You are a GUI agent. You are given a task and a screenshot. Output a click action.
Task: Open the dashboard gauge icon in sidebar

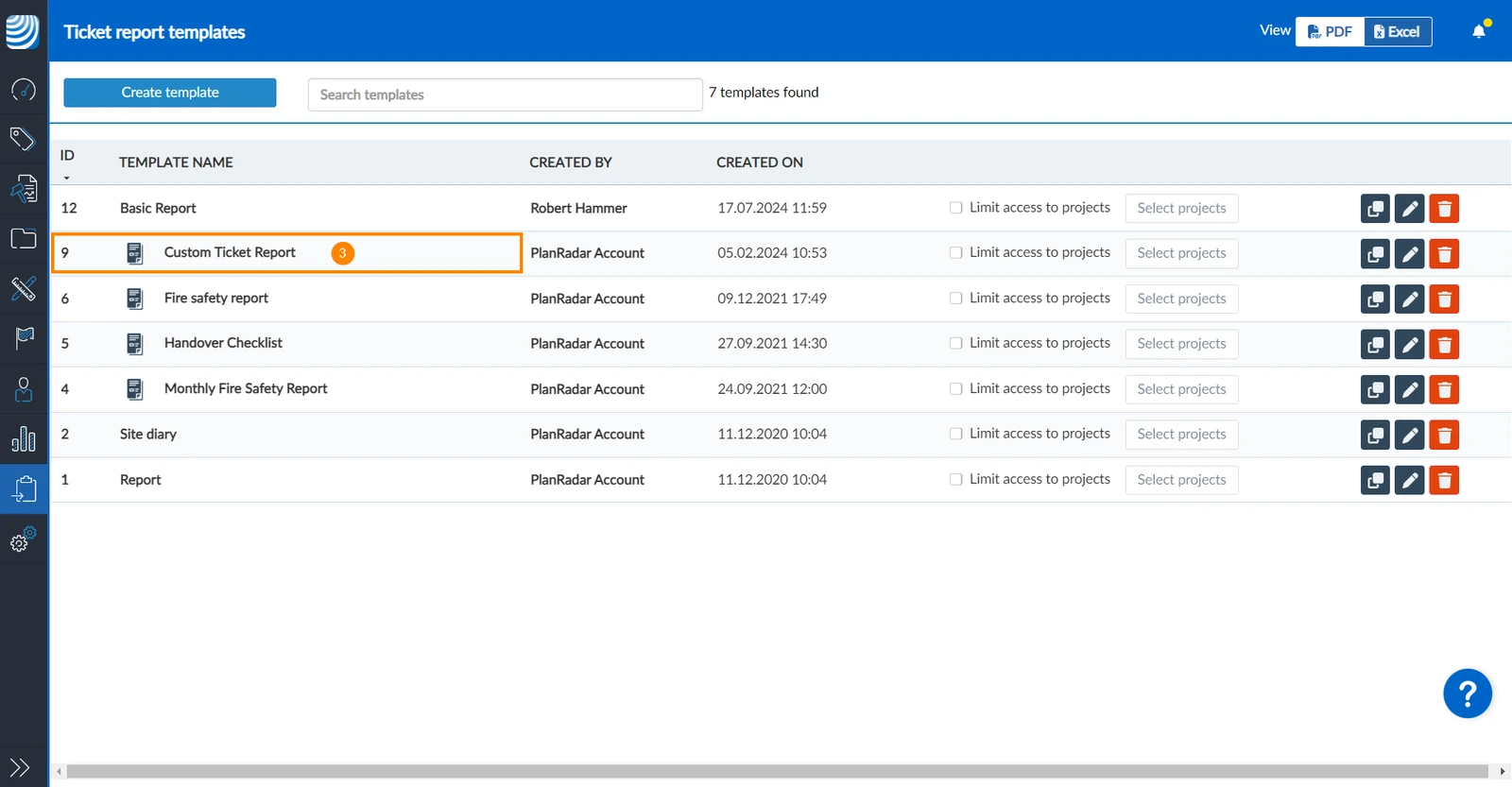pos(24,90)
